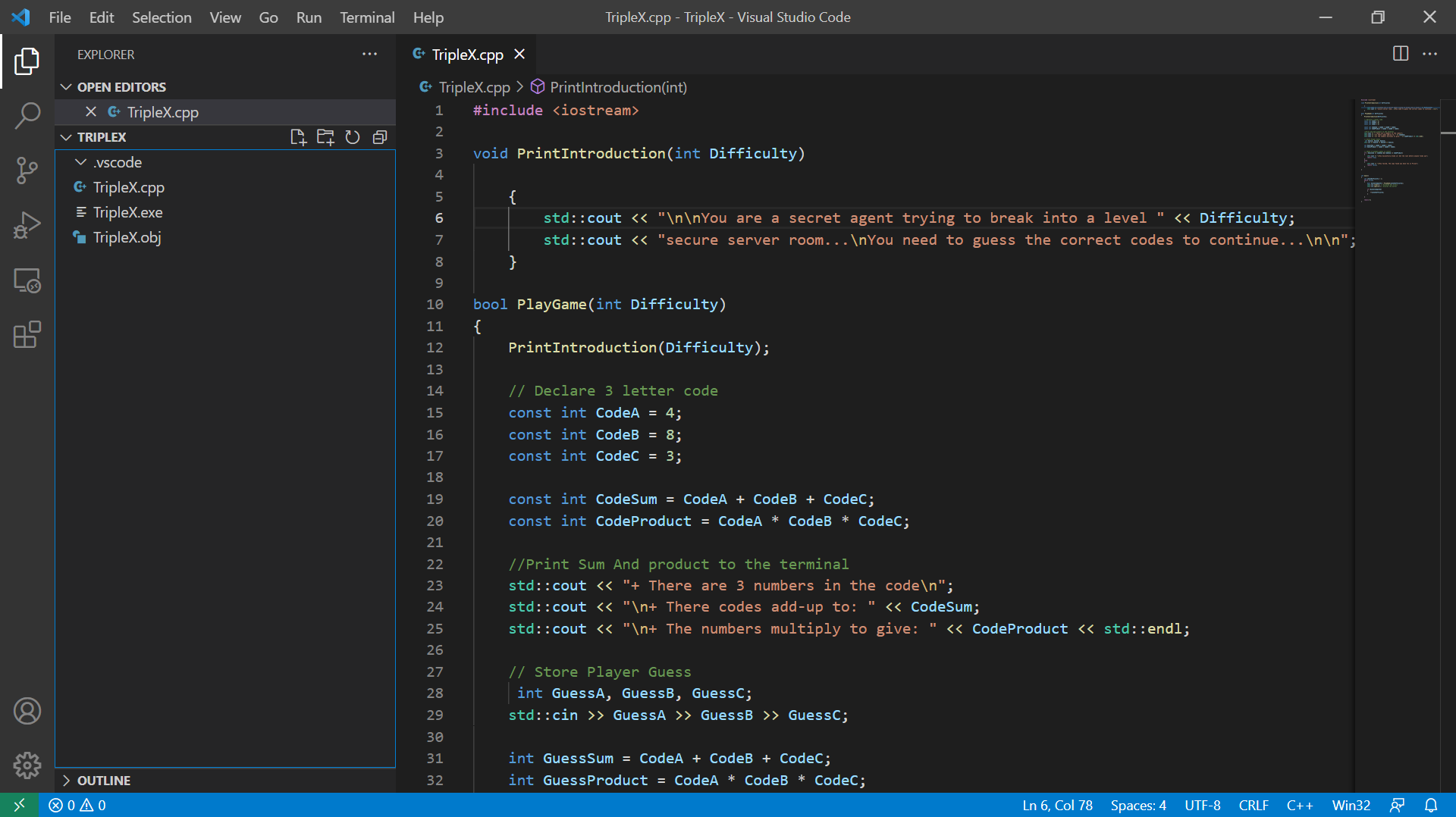Open the Terminal menu
This screenshot has height=817, width=1456.
click(366, 17)
